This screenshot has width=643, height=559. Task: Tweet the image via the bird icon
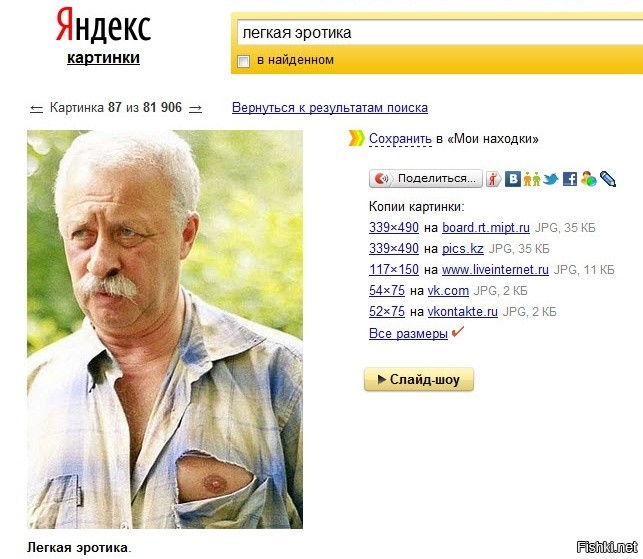(x=551, y=179)
